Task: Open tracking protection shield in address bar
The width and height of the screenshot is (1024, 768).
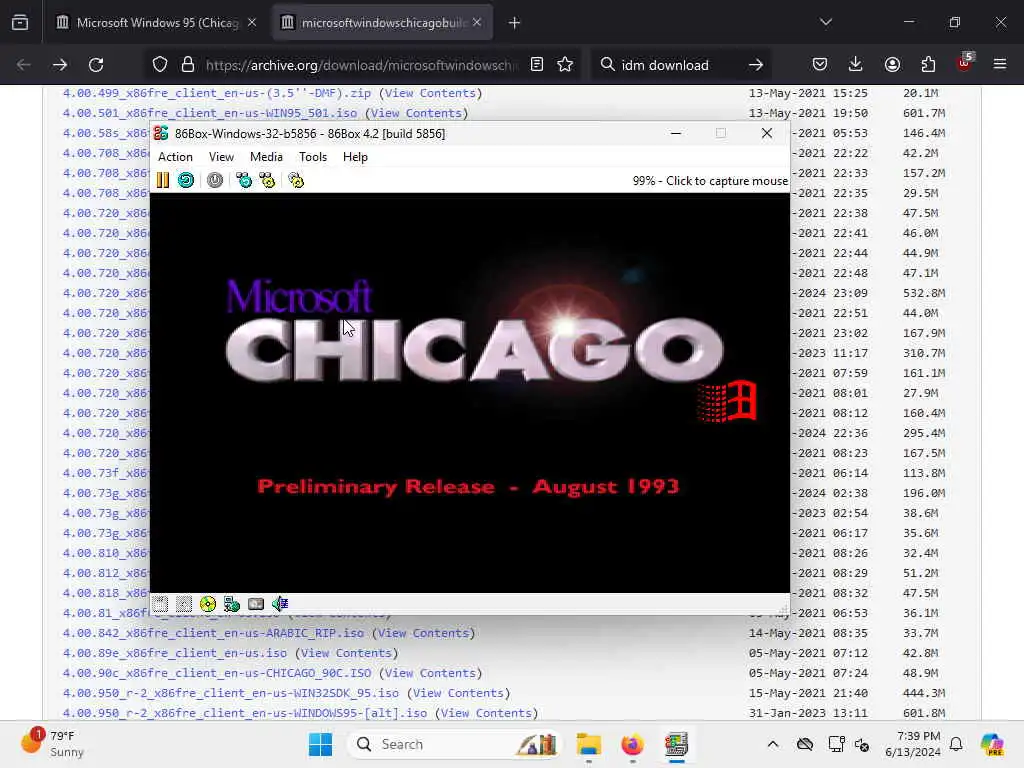Action: 160,65
